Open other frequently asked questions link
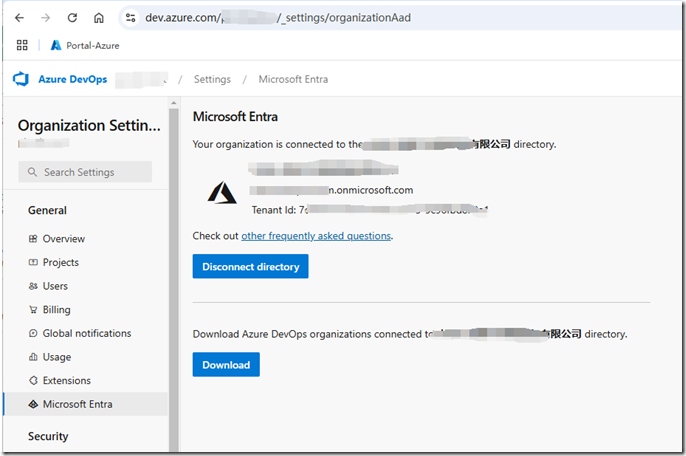This screenshot has width=686, height=456. click(x=316, y=236)
